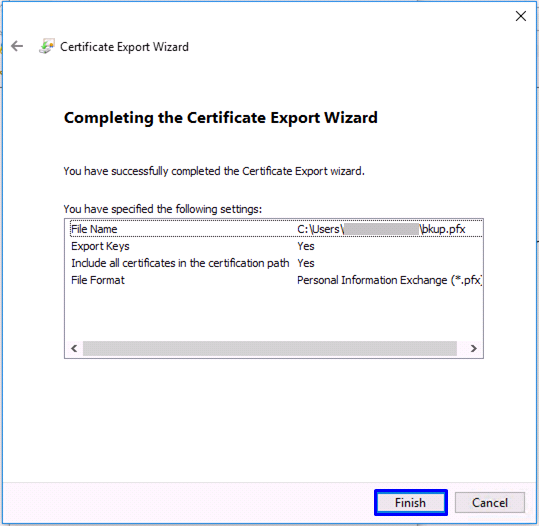Click the right scroll arrow in settings list
The height and width of the screenshot is (526, 539).
pos(473,349)
